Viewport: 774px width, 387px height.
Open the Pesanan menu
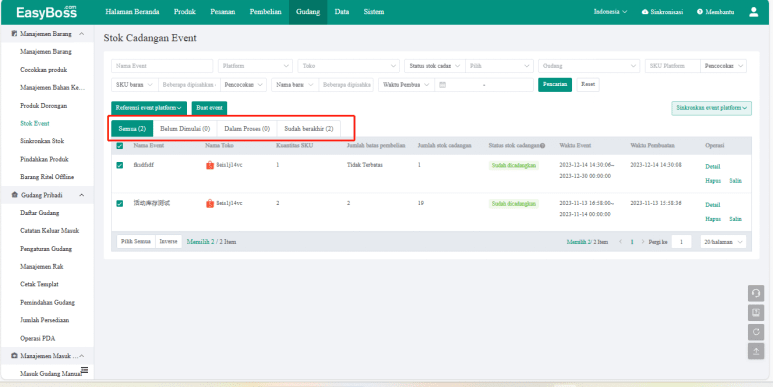pyautogui.click(x=222, y=12)
